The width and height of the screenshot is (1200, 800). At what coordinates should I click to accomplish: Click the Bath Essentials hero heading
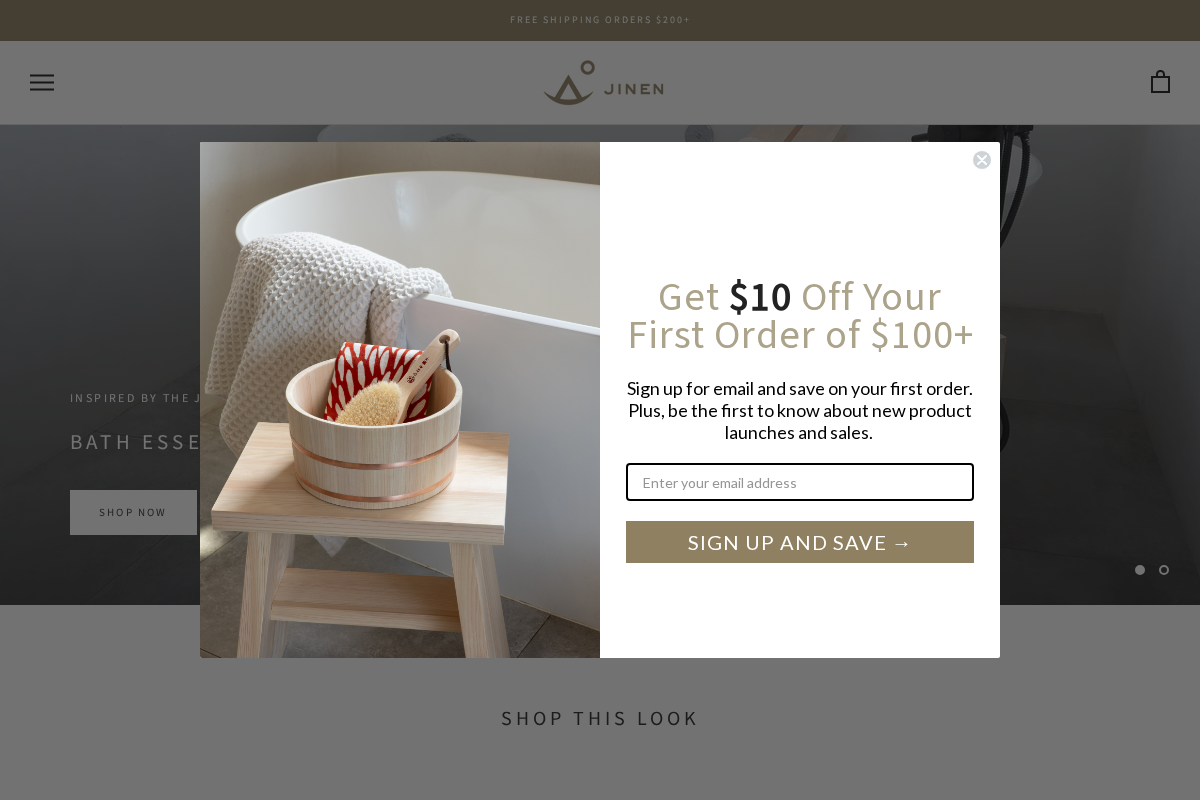(x=135, y=442)
